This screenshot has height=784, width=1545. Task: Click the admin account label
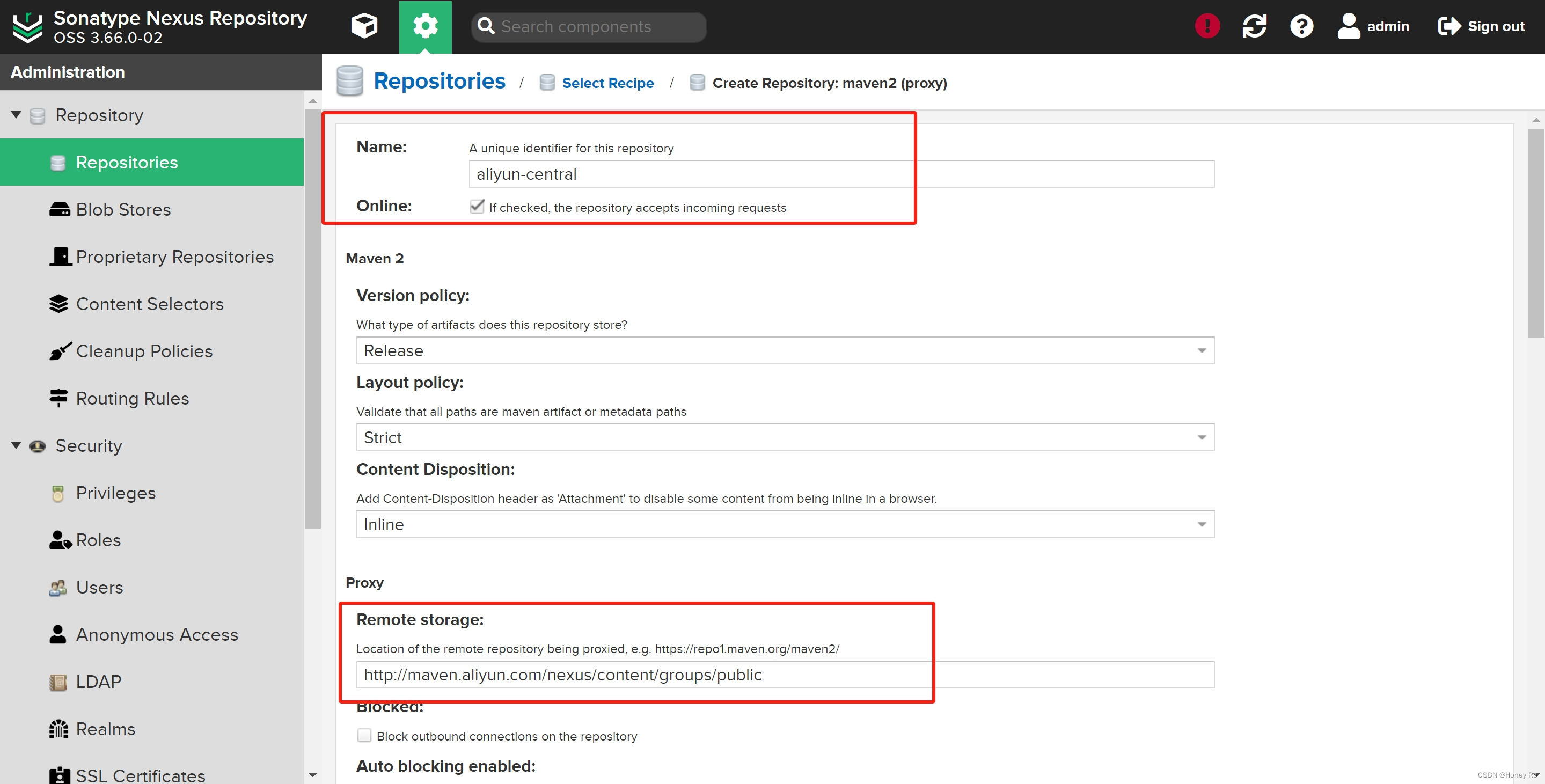[1388, 26]
